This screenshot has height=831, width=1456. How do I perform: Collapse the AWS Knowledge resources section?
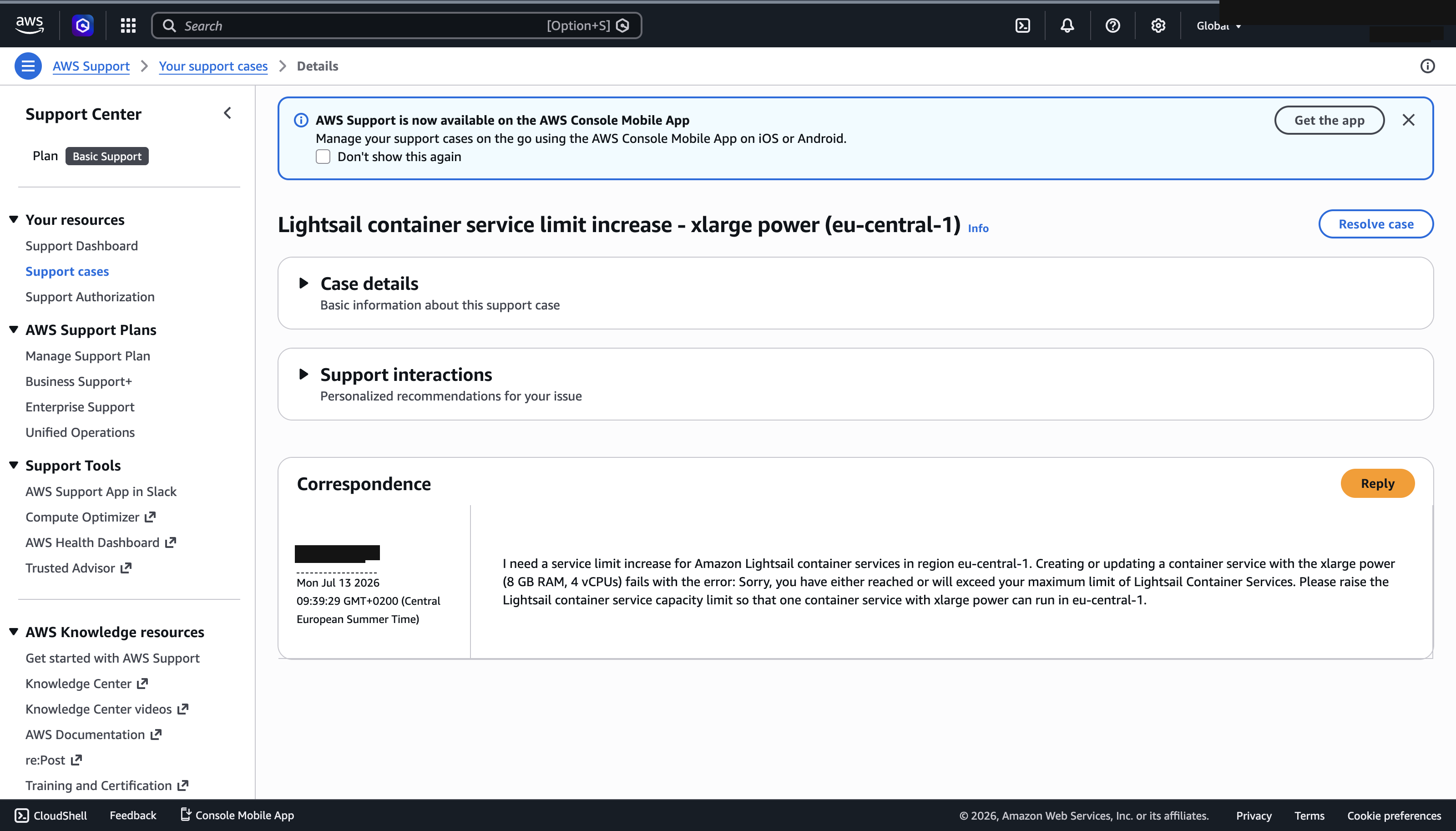click(14, 632)
